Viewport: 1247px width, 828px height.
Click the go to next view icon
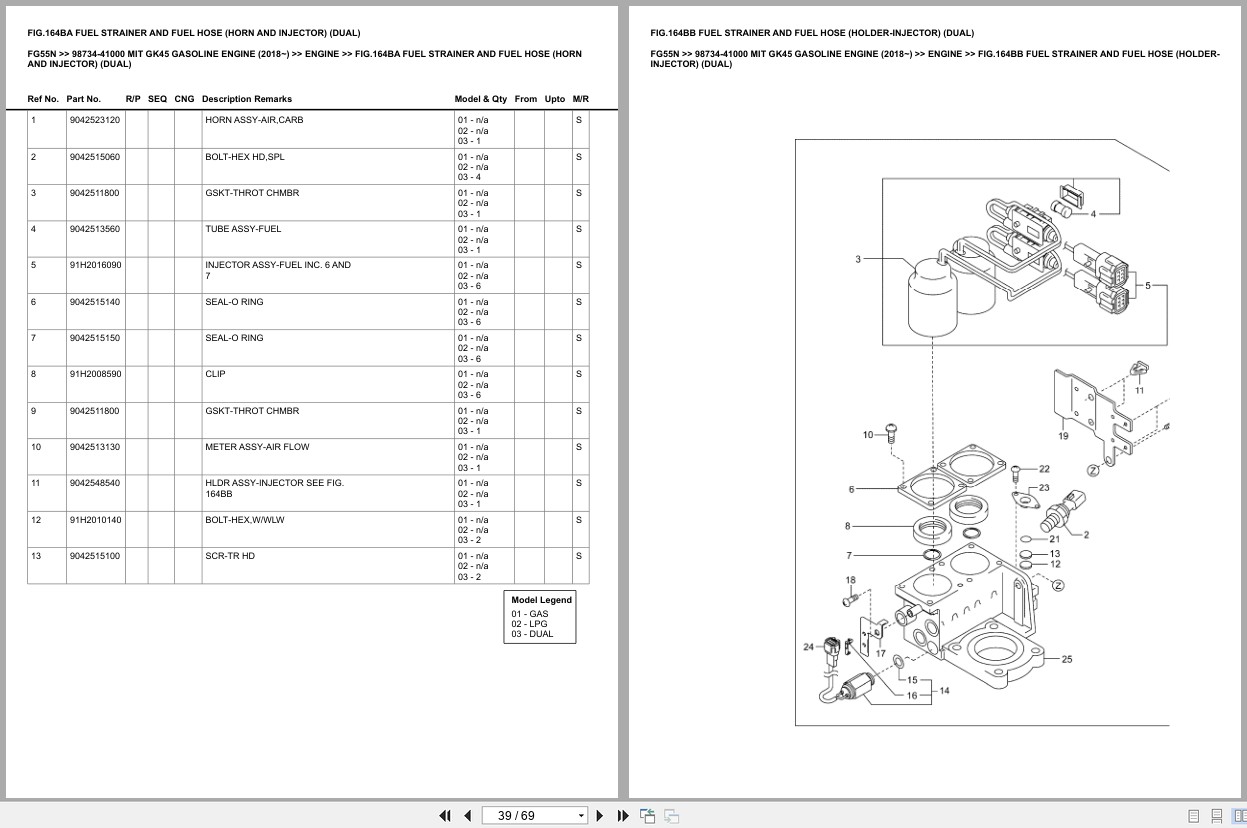pos(672,816)
